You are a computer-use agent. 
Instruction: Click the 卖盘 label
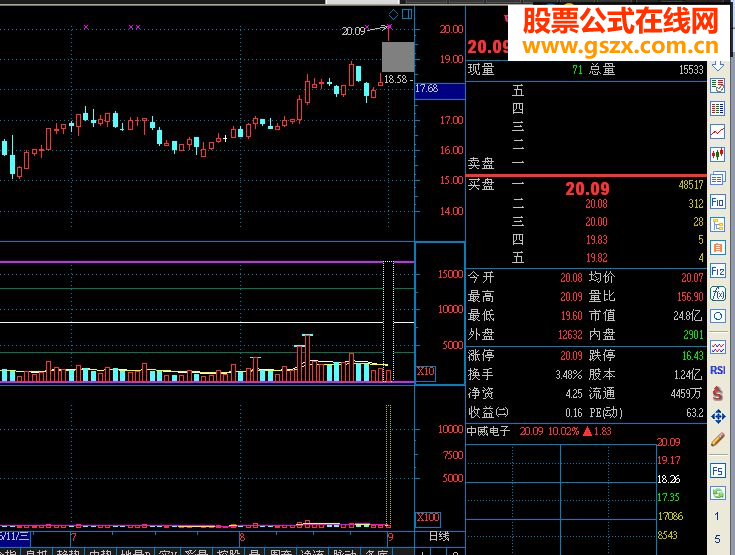481,164
